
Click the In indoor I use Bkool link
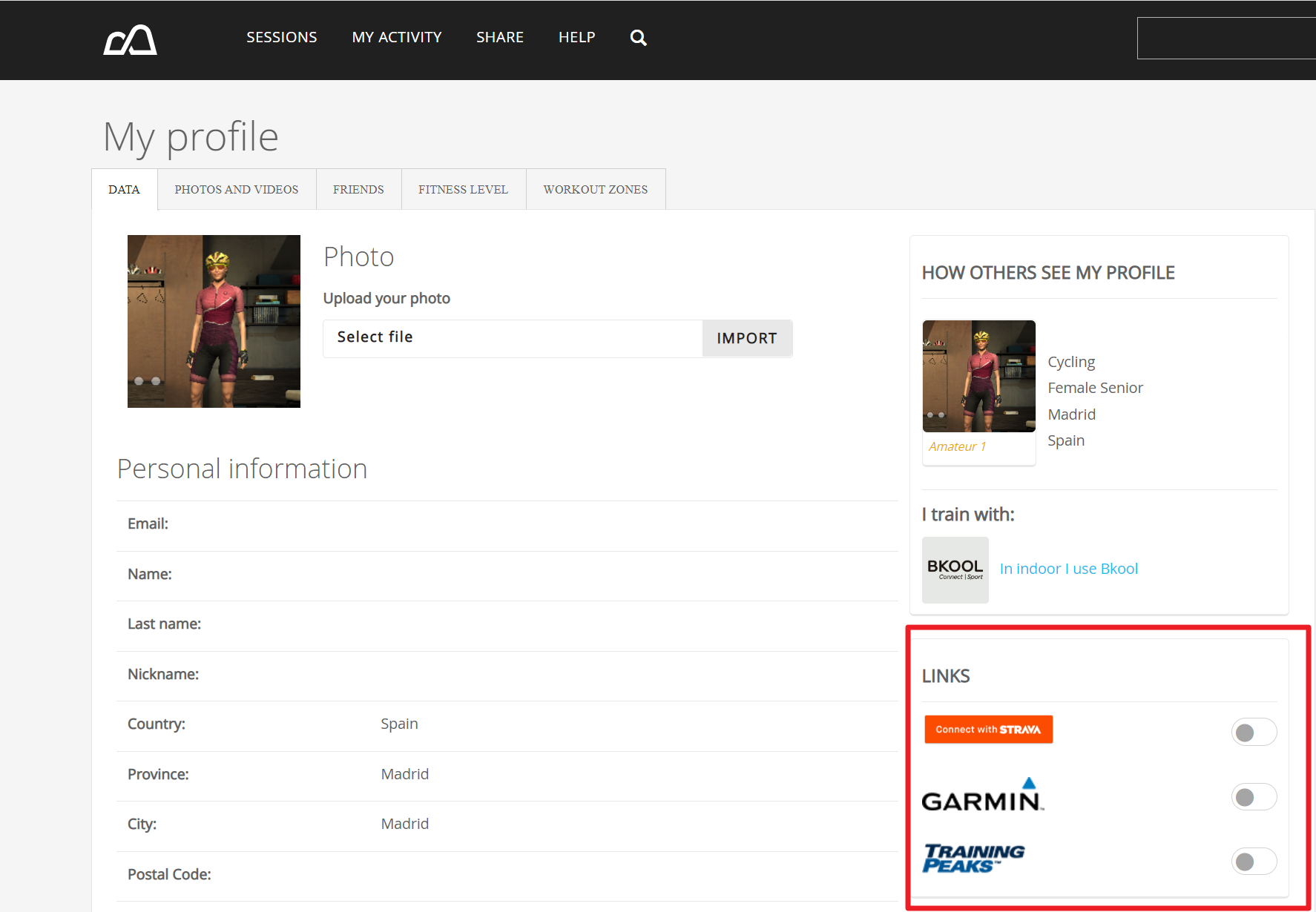[x=1068, y=569]
